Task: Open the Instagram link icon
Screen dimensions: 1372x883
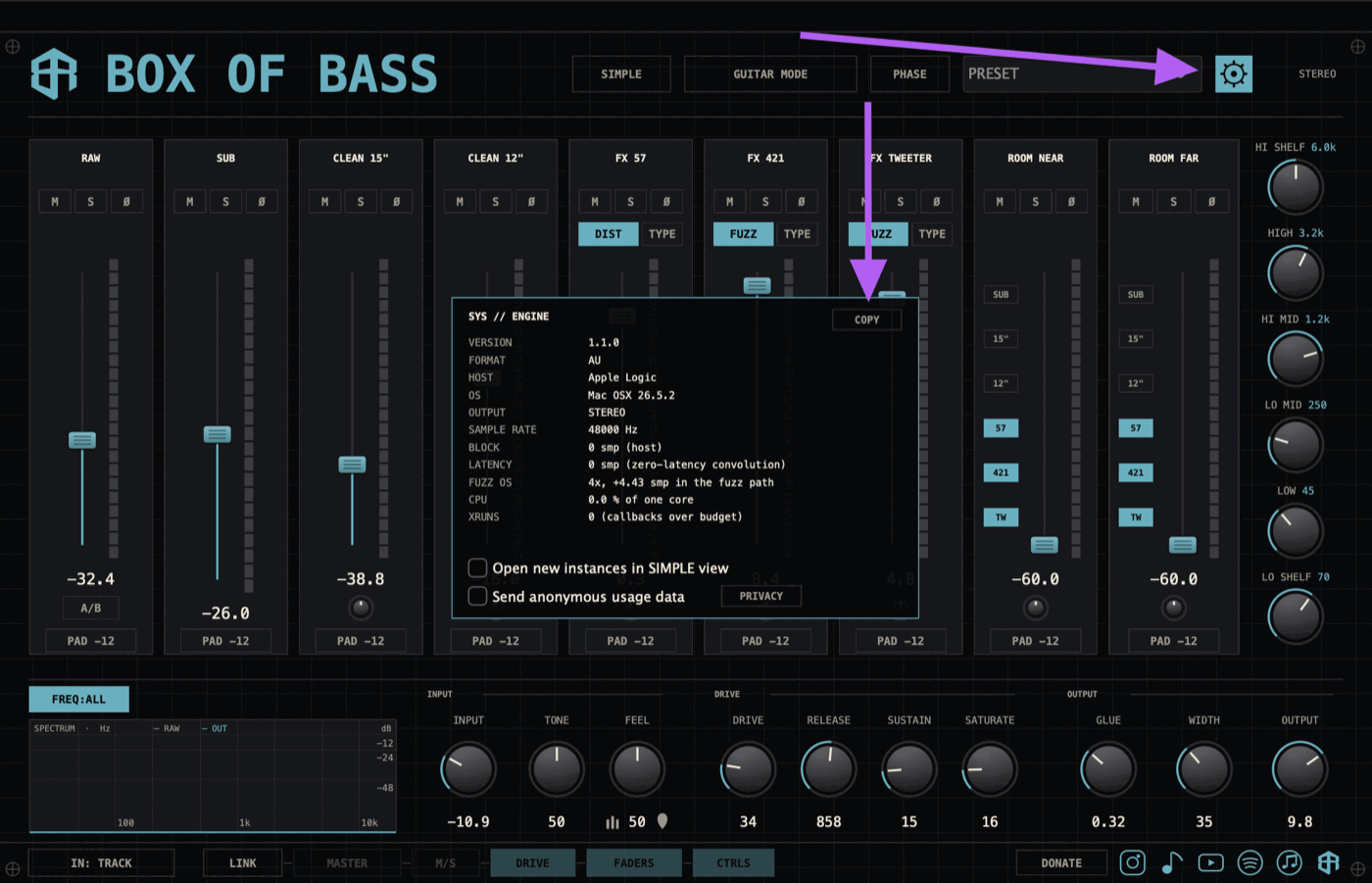Action: coord(1132,862)
